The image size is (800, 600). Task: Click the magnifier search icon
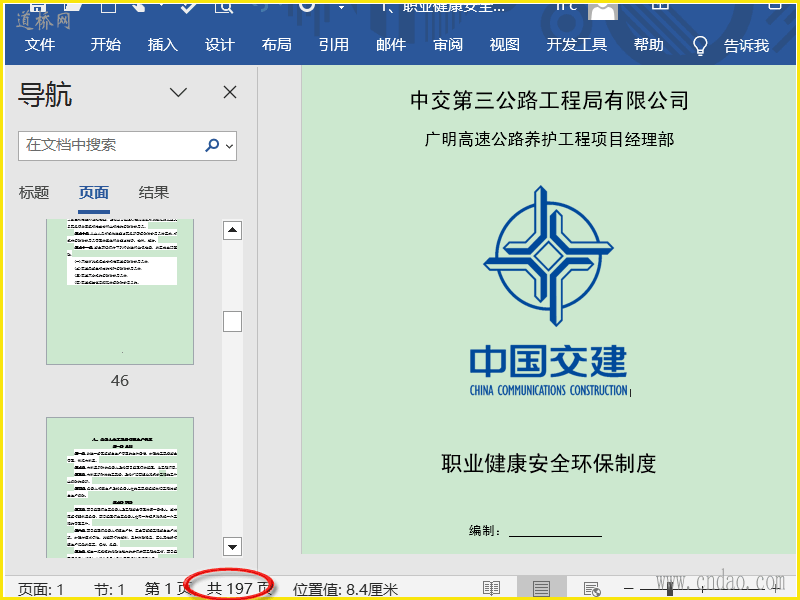pos(212,145)
